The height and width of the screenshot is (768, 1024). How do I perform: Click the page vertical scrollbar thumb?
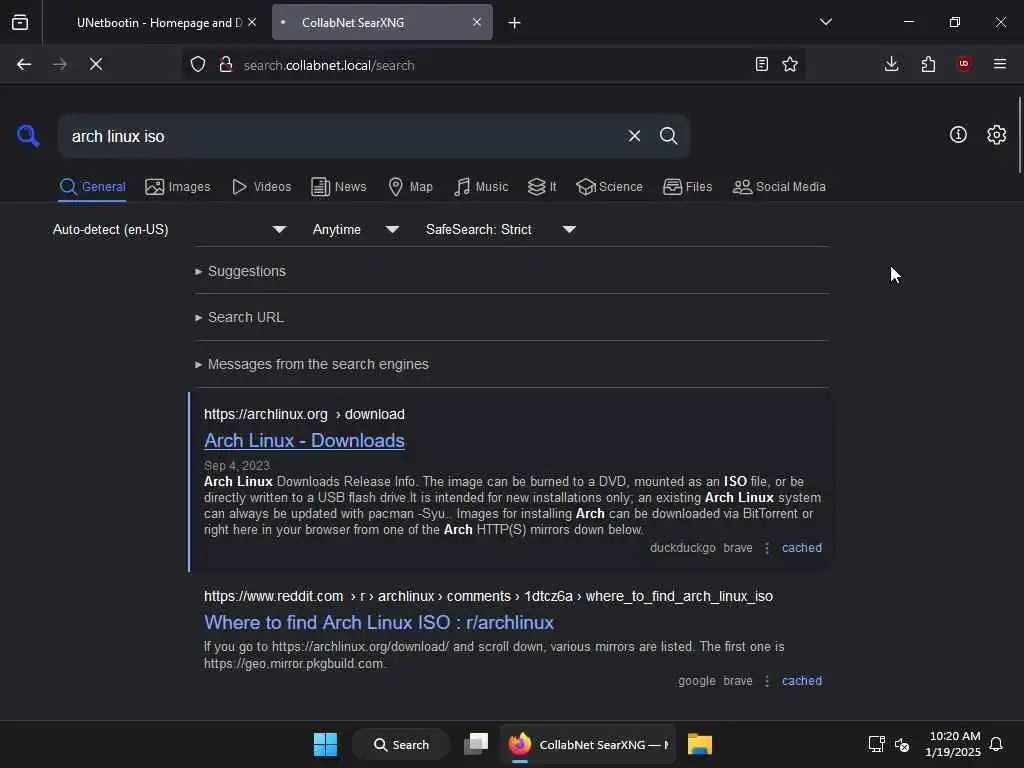coord(1019,135)
